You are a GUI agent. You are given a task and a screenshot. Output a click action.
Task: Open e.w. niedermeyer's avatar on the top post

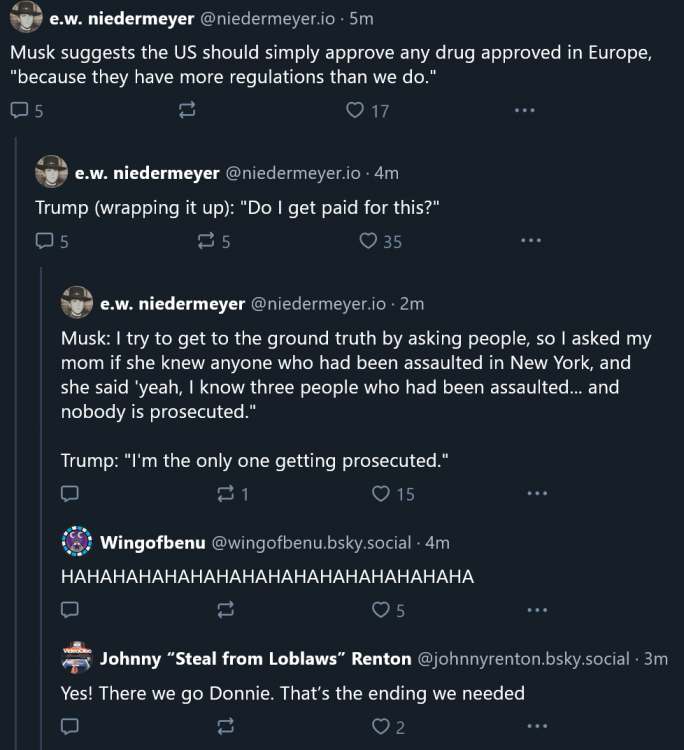26,16
